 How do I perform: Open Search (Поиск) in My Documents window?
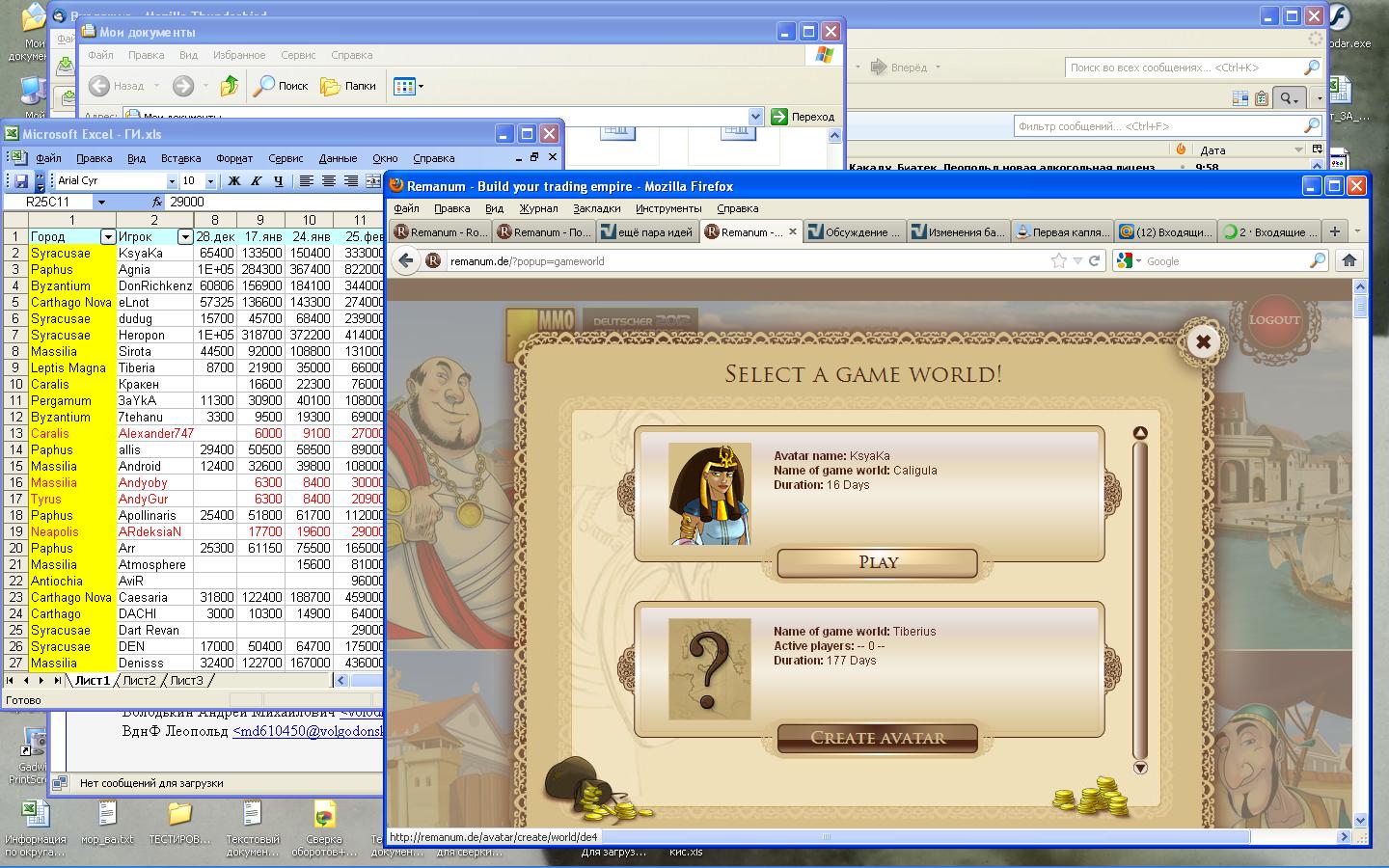(x=281, y=86)
